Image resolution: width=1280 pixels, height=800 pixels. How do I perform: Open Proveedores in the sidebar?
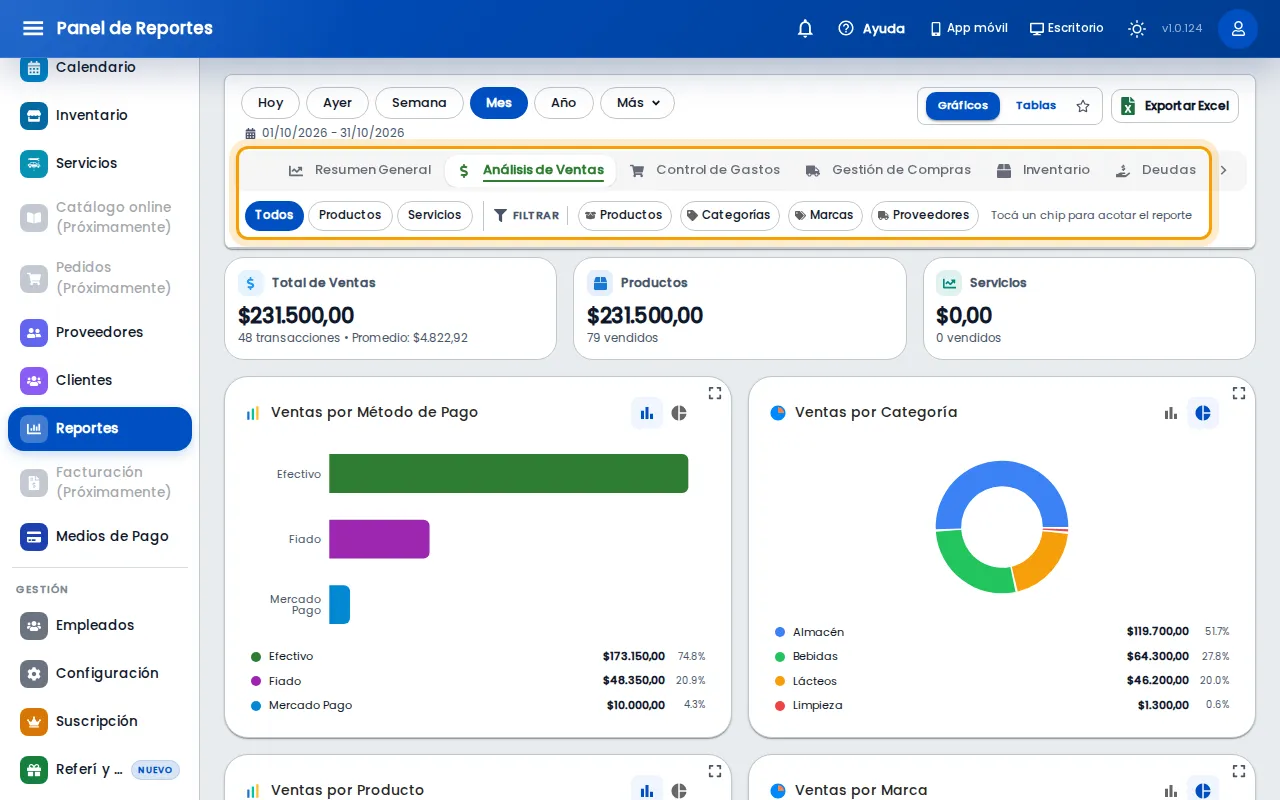coord(100,332)
